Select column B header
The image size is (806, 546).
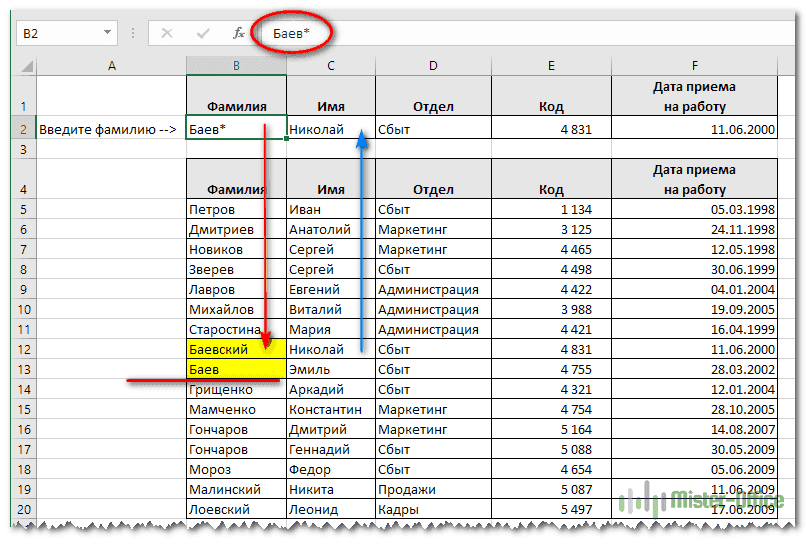pyautogui.click(x=236, y=65)
